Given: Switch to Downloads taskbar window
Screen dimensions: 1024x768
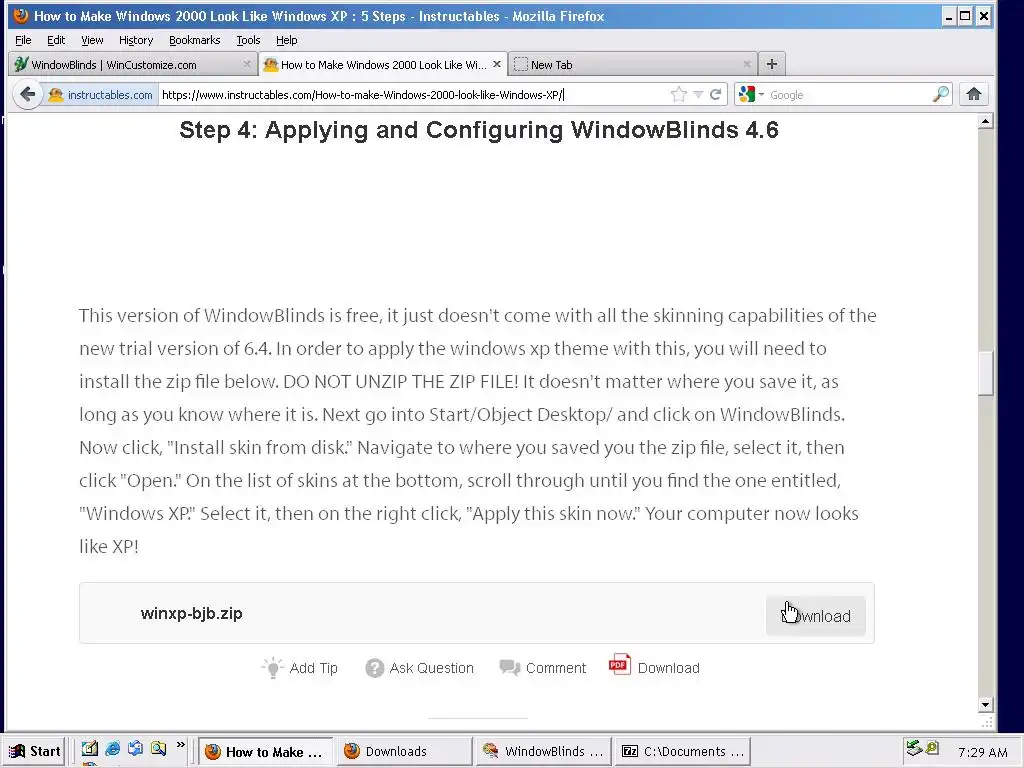Looking at the screenshot, I should (404, 751).
